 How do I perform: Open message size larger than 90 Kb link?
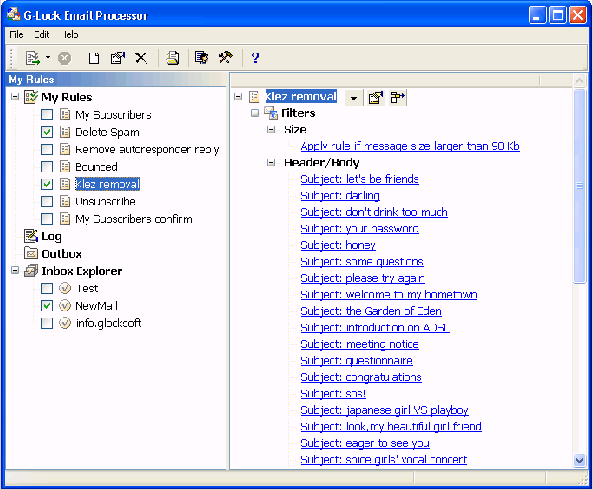tap(410, 146)
